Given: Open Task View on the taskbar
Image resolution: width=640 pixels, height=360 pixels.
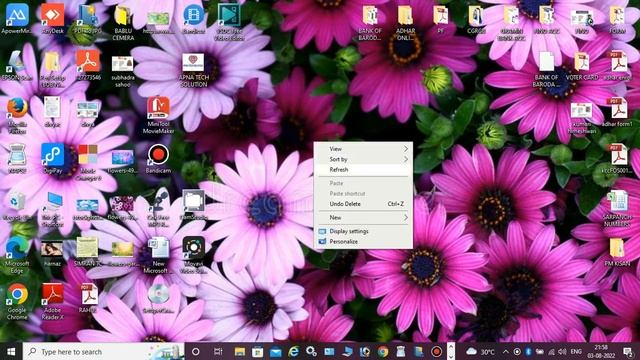Looking at the screenshot, I should [x=218, y=351].
